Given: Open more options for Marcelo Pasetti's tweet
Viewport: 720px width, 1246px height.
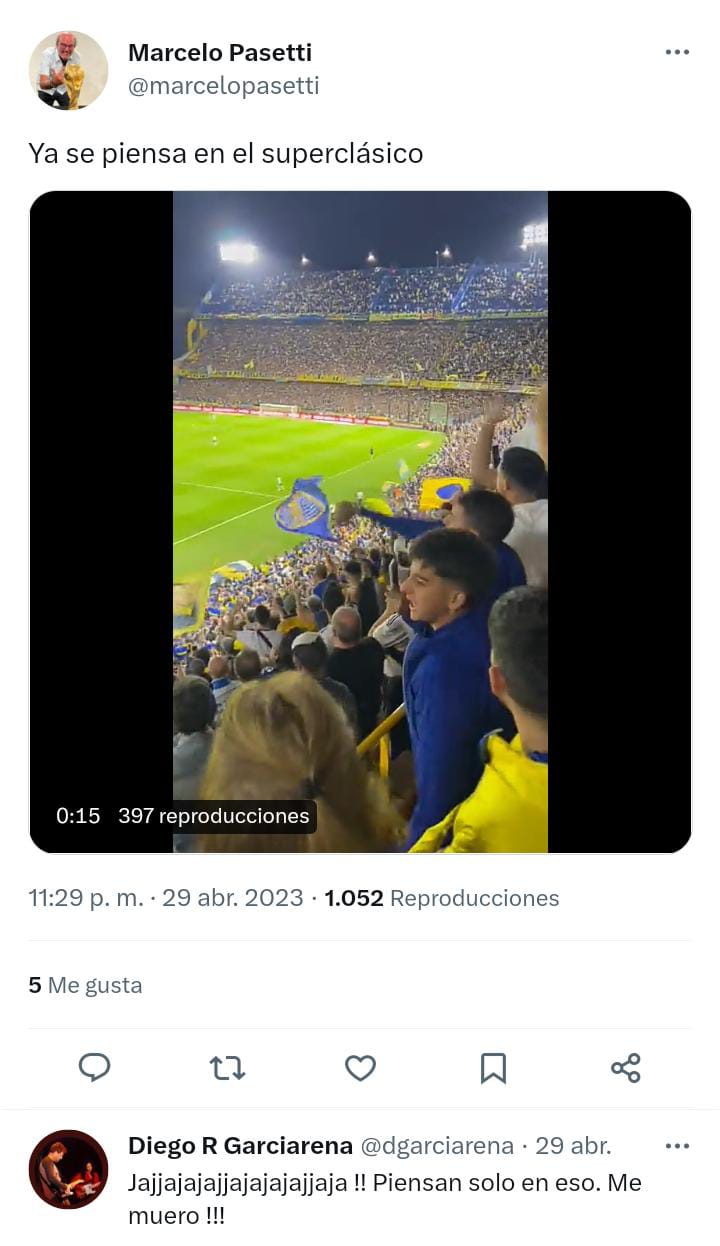Looking at the screenshot, I should coord(677,52).
